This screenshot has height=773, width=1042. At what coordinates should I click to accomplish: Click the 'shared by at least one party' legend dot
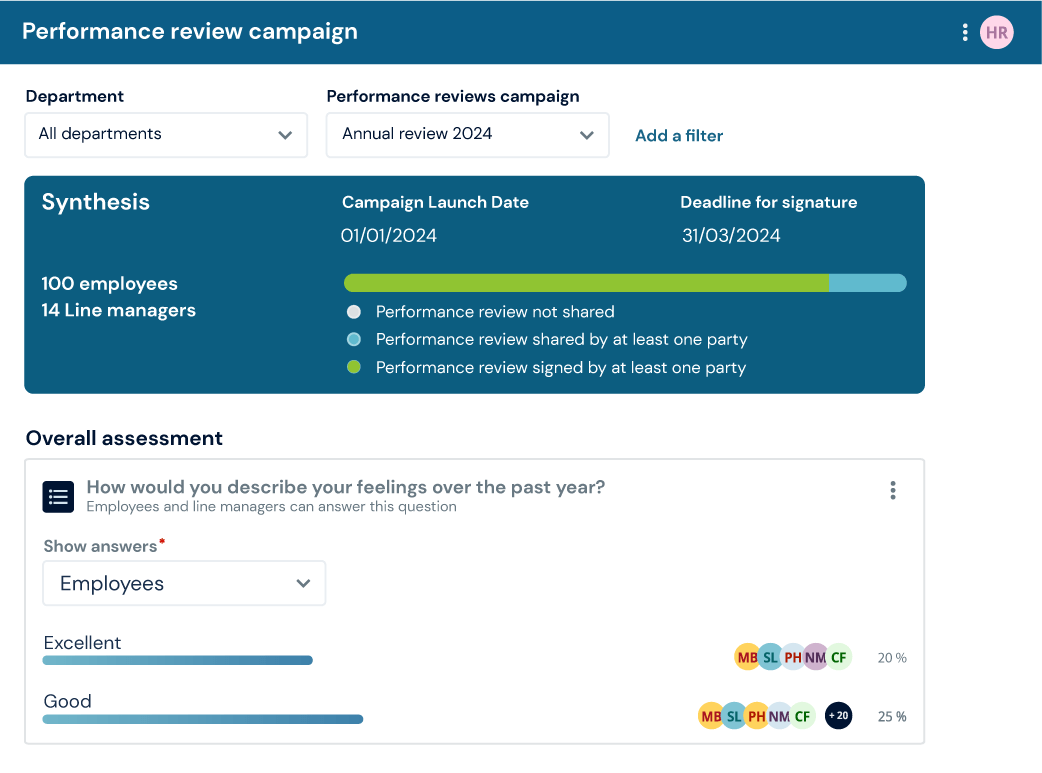pyautogui.click(x=355, y=339)
